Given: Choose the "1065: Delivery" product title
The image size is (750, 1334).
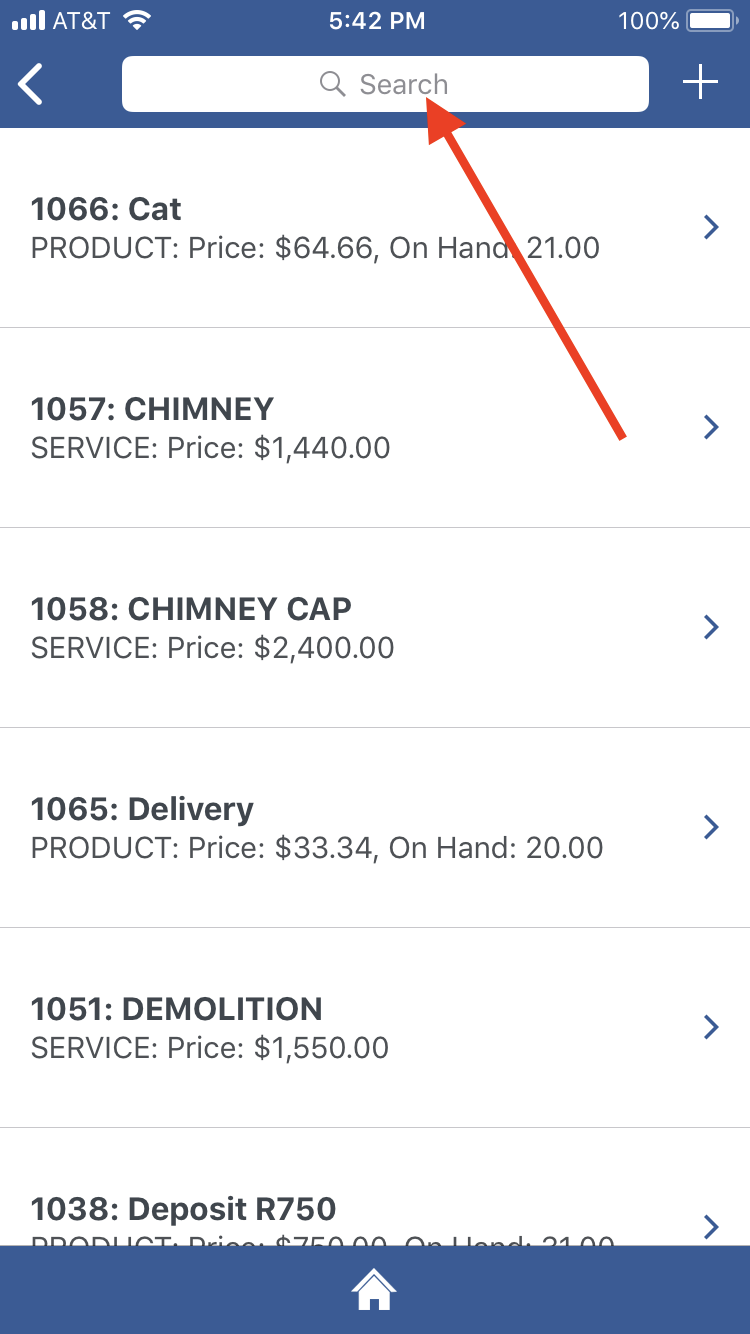Looking at the screenshot, I should (x=142, y=809).
